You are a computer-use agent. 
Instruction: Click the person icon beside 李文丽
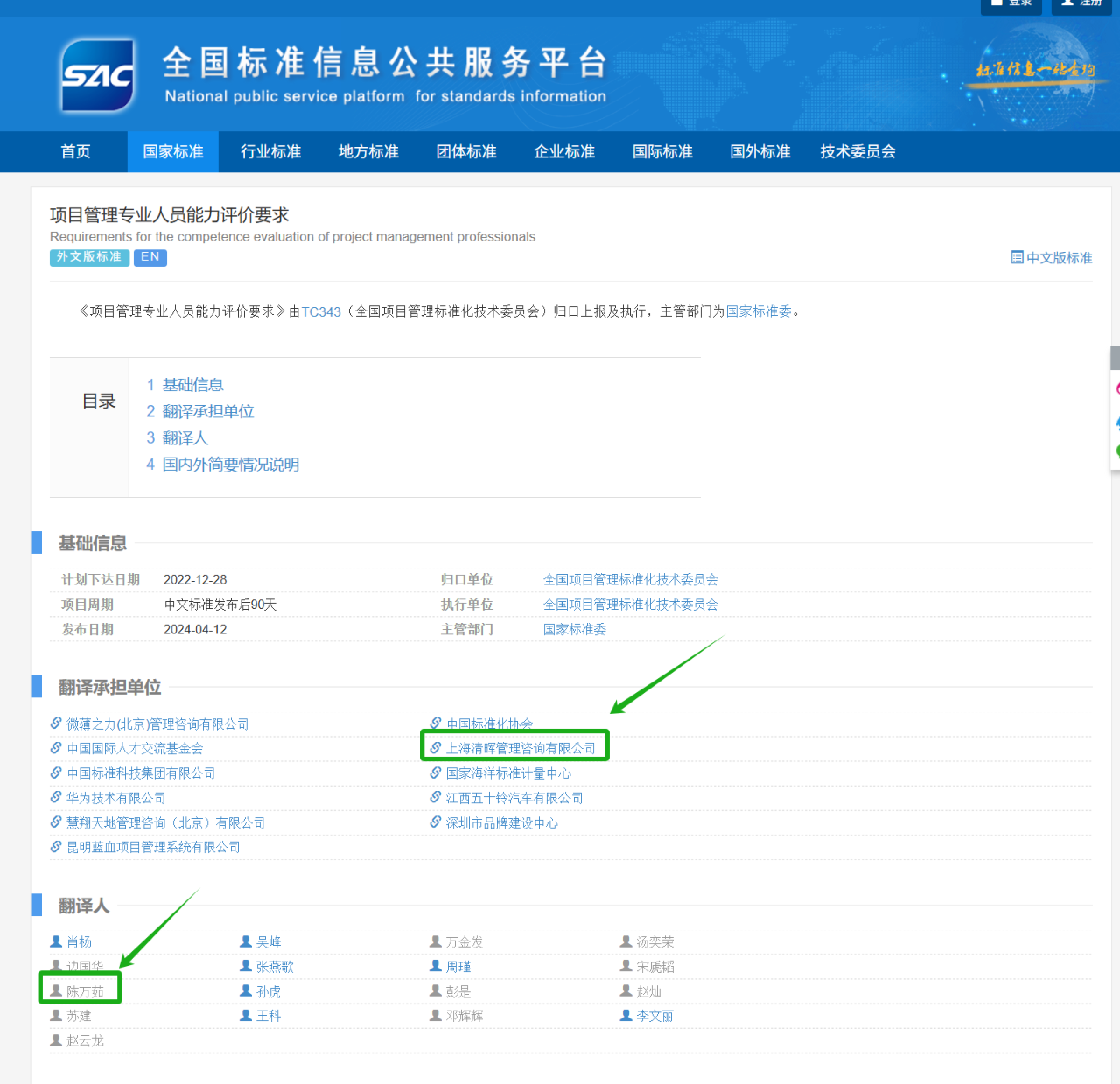(626, 1016)
